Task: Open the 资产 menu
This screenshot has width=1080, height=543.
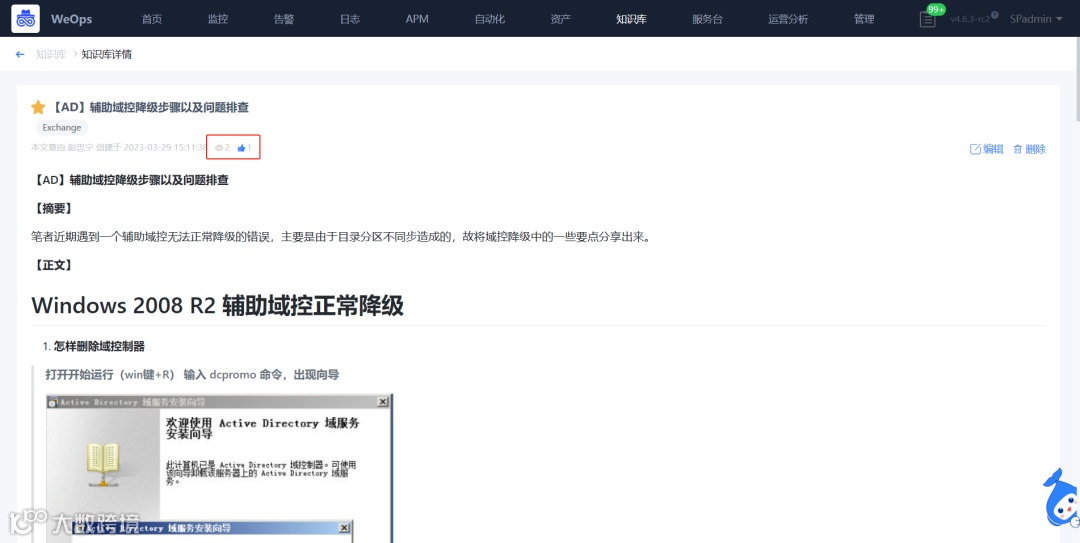Action: click(x=561, y=19)
